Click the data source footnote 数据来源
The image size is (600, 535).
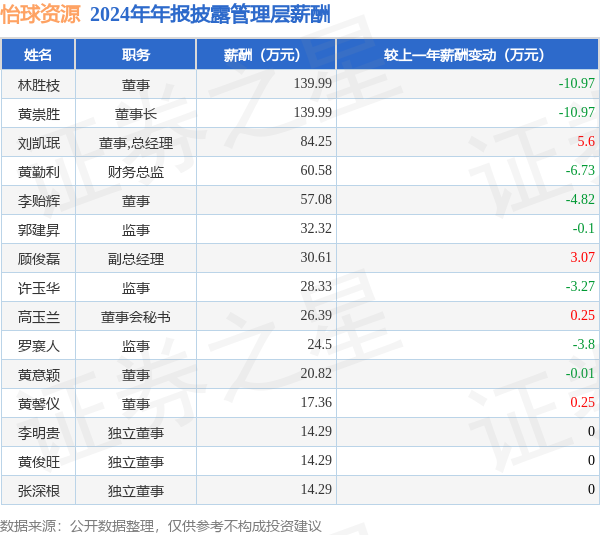point(161,527)
